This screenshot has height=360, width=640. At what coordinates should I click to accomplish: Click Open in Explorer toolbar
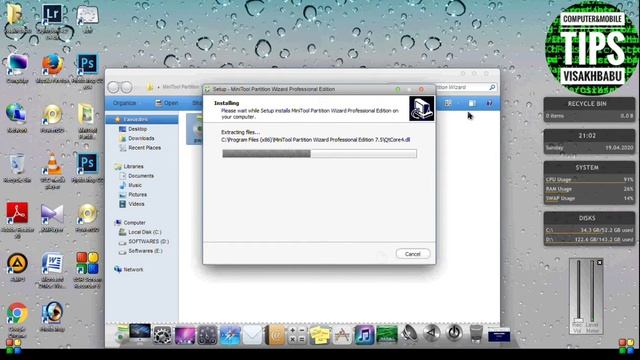[167, 103]
